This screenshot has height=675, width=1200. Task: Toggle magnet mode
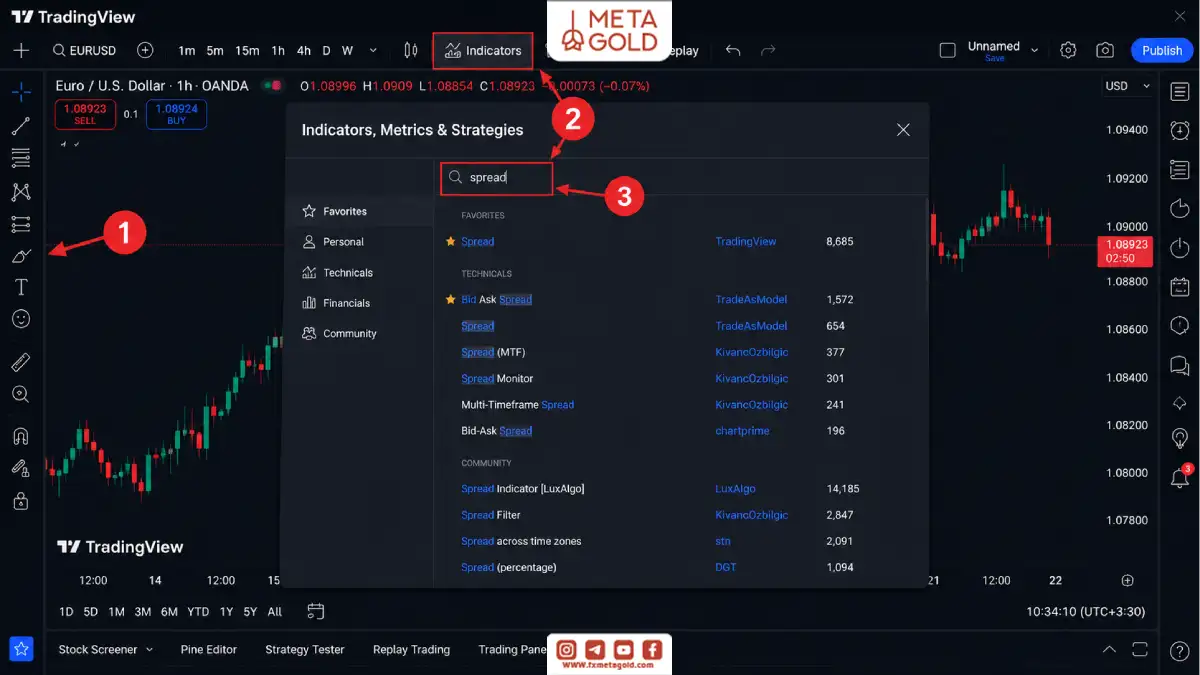(21, 436)
